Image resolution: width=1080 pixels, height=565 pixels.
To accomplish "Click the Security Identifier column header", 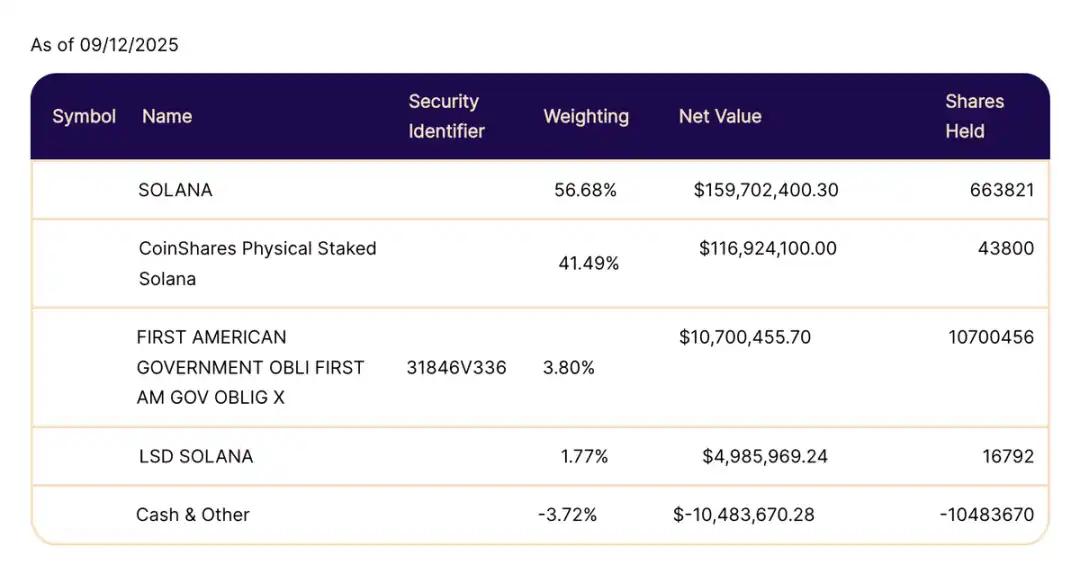I will coord(446,116).
